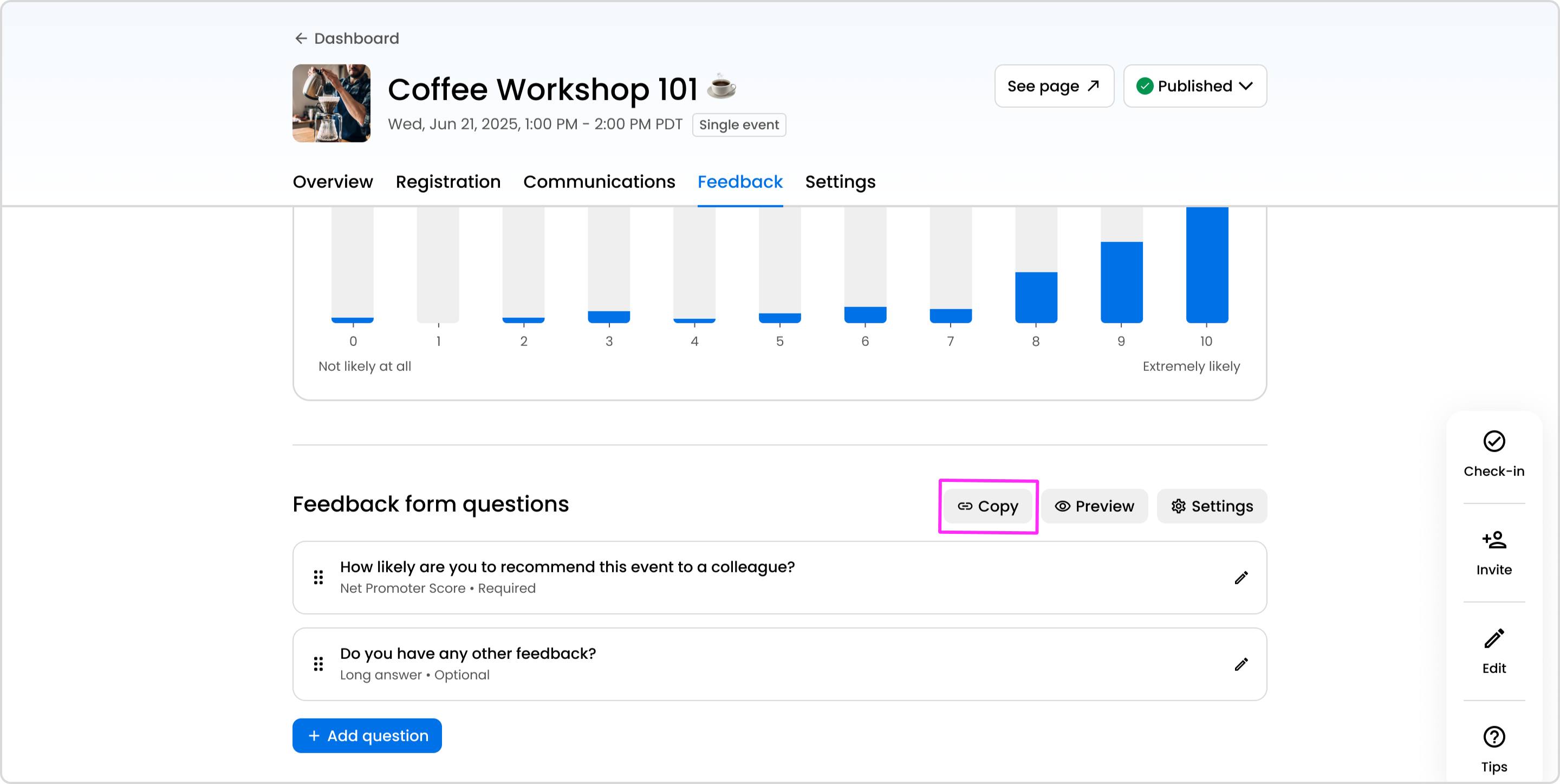Click the Edit pencil in side panel

(x=1493, y=638)
